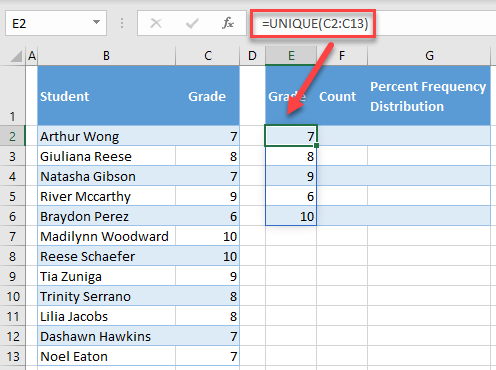Select the Arthur Wong cell

106,136
